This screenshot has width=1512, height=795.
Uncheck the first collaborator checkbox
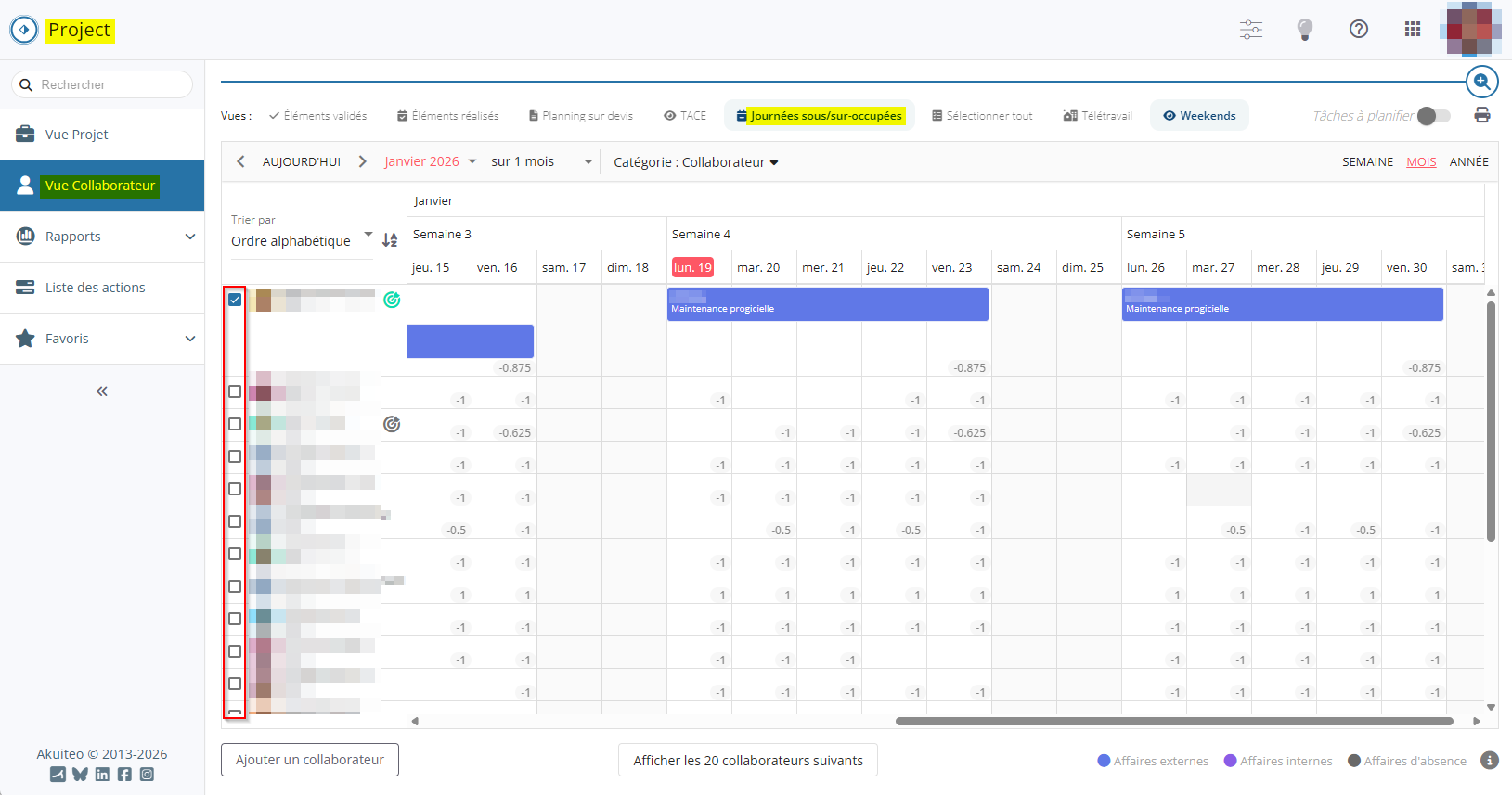[x=235, y=300]
